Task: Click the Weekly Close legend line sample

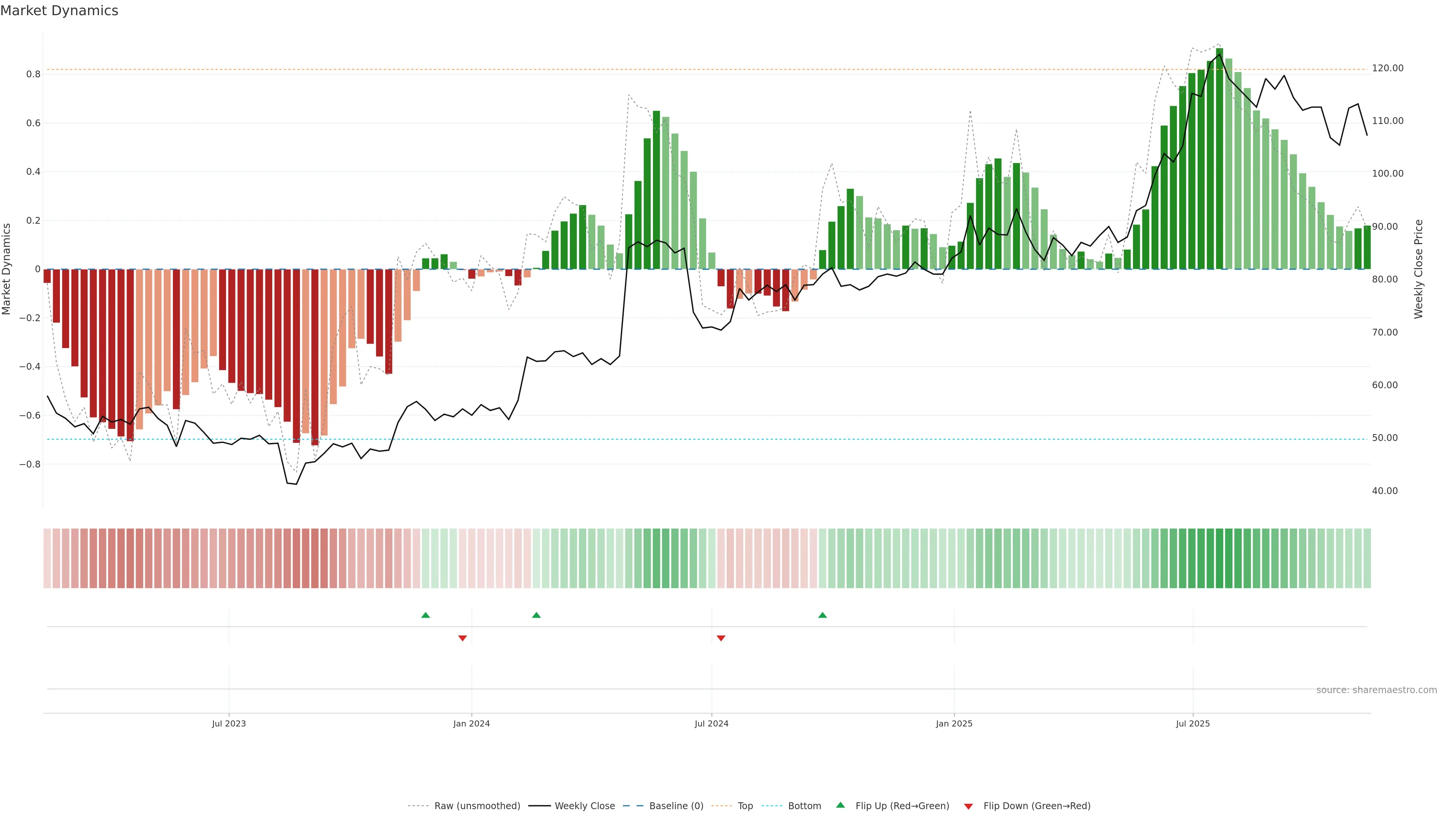Action: coord(539,806)
